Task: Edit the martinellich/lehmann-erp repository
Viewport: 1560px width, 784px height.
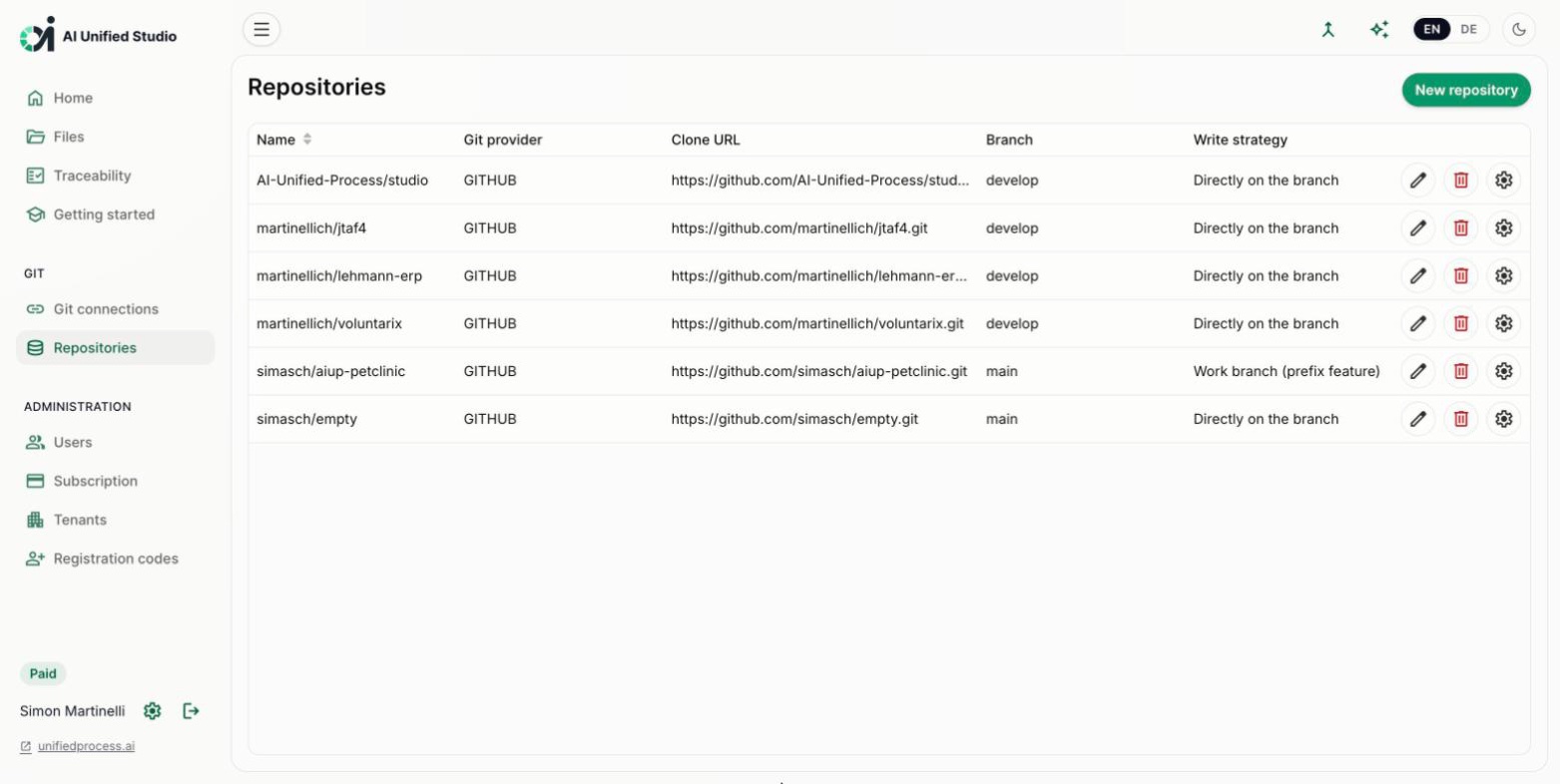Action: (1417, 276)
